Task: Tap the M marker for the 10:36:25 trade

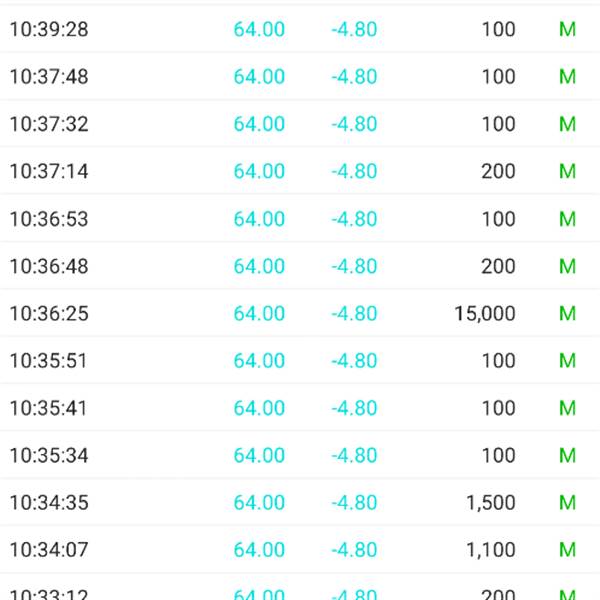Action: point(567,314)
